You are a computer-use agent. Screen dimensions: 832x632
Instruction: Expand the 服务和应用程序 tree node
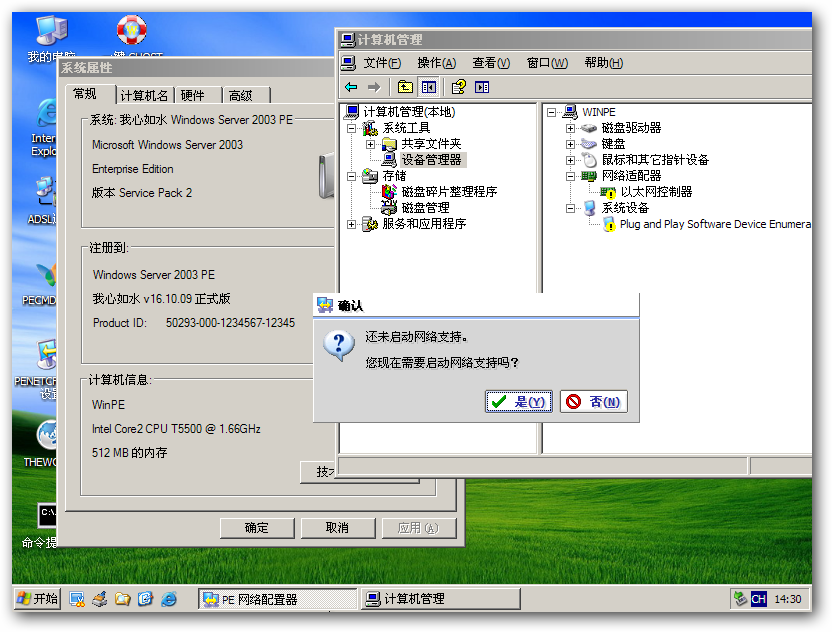click(352, 224)
